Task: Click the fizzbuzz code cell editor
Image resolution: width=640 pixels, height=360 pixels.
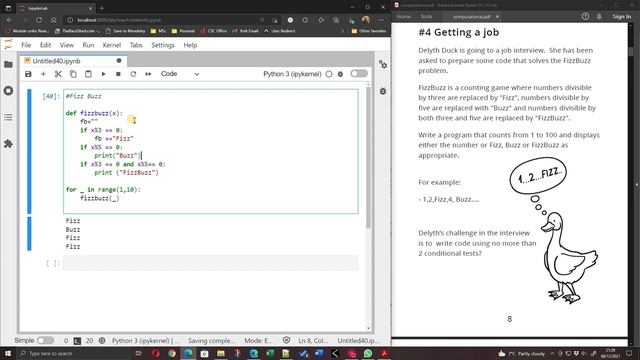Action: tap(211, 151)
